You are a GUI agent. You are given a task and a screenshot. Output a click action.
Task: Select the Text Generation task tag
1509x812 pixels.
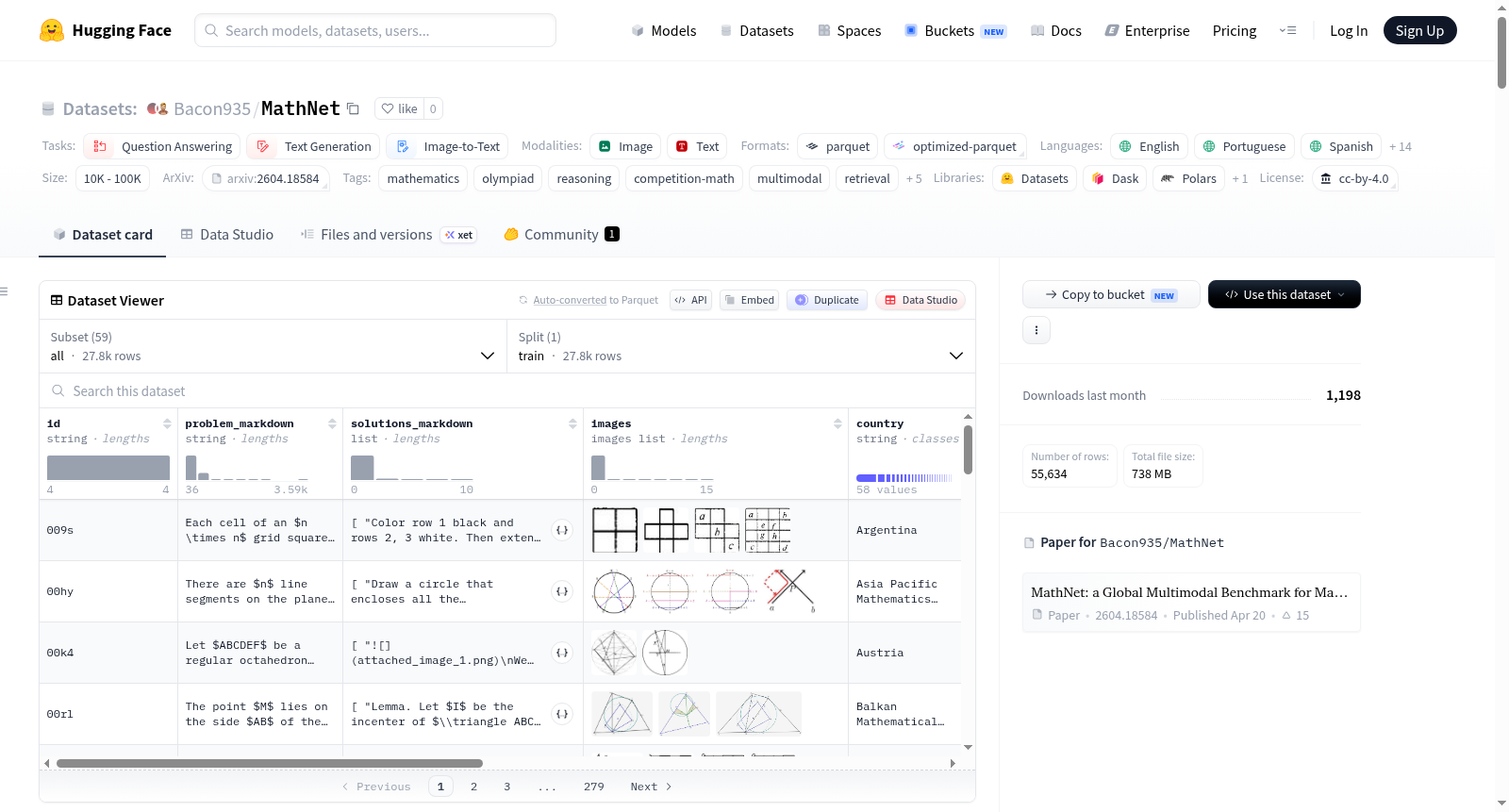tap(313, 146)
